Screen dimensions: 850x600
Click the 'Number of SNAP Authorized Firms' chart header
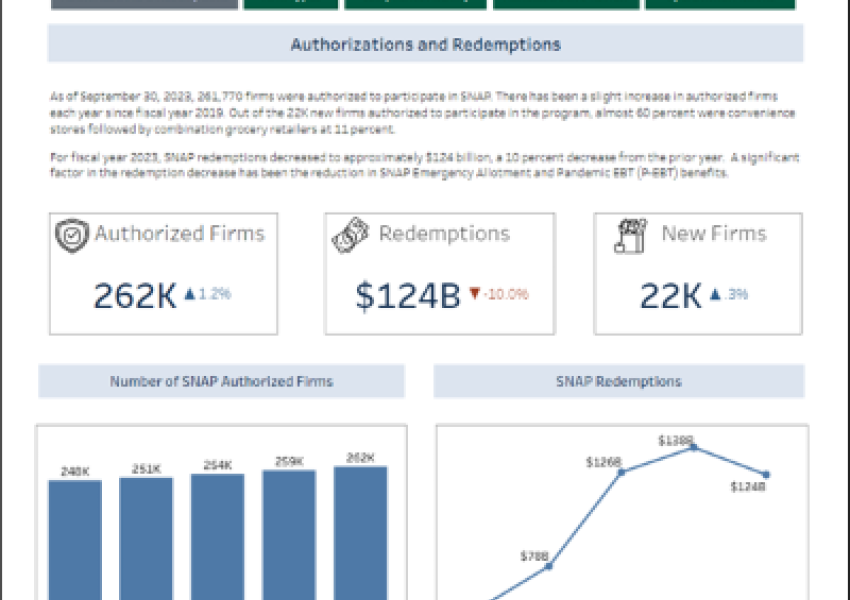(x=221, y=381)
